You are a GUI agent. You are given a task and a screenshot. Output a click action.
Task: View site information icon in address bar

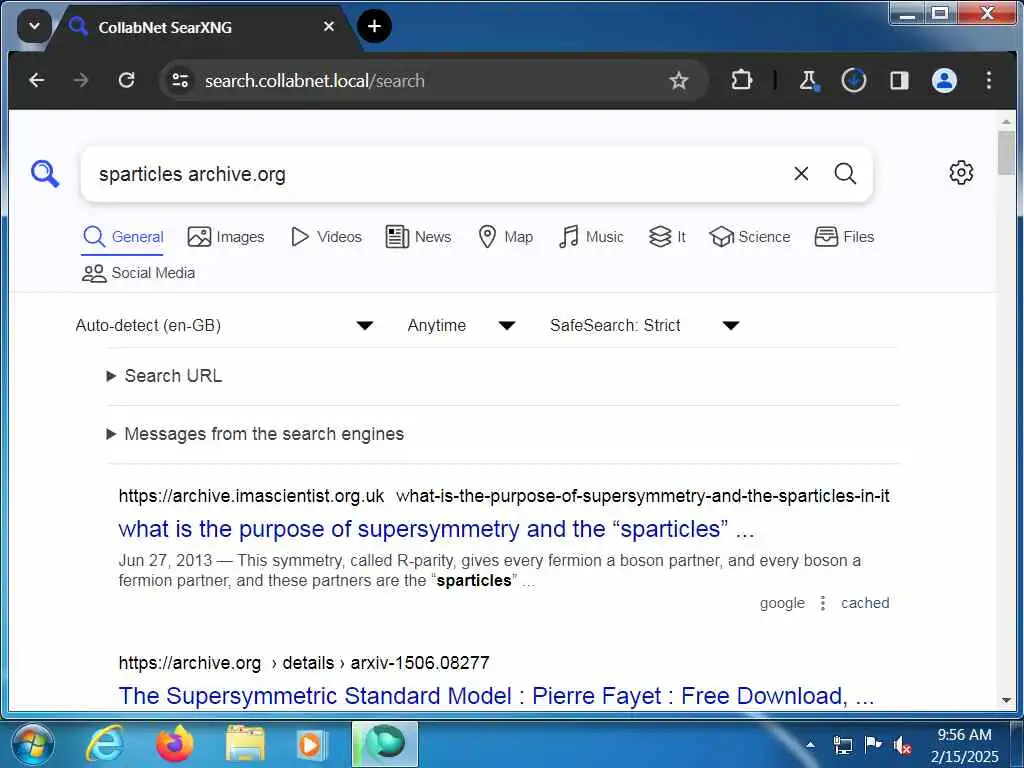pos(180,80)
